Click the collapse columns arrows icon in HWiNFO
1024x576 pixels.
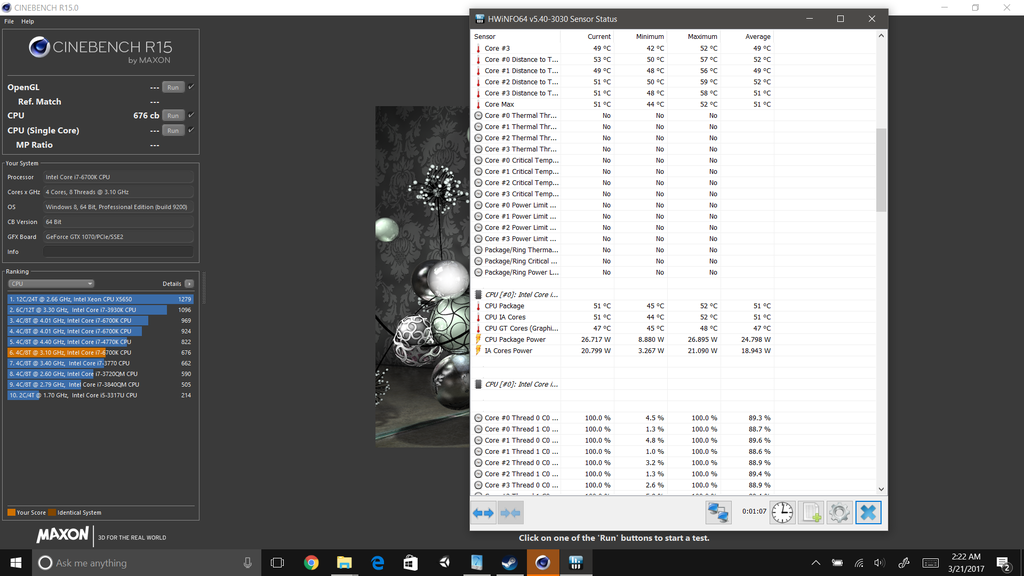point(511,513)
